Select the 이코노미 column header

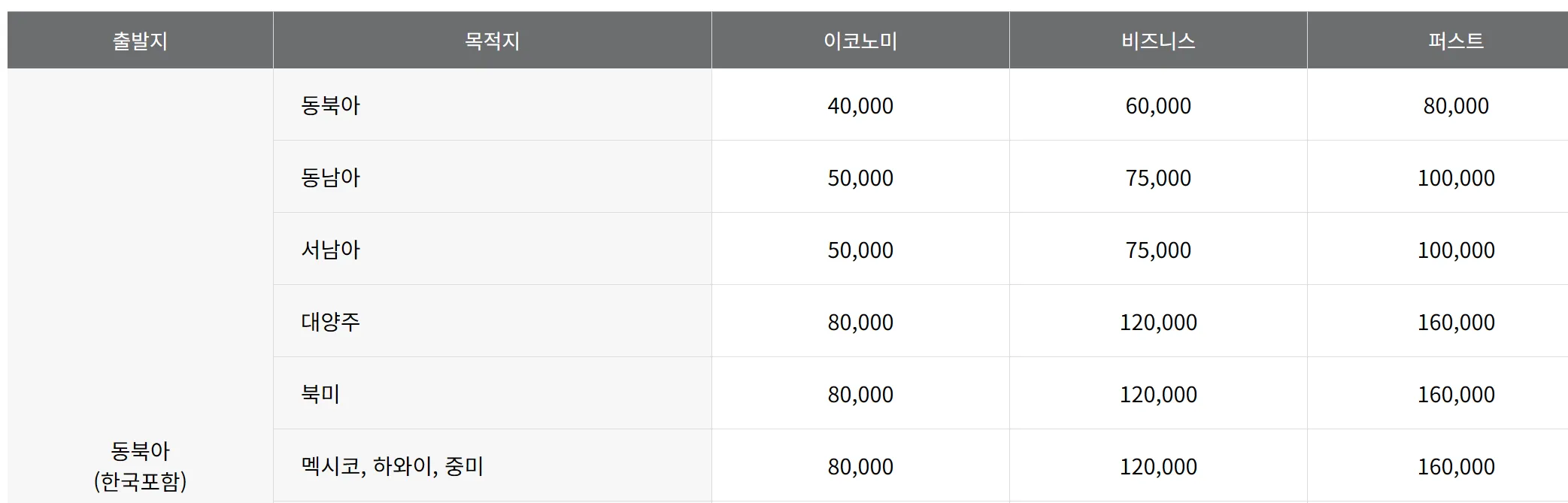[860, 41]
